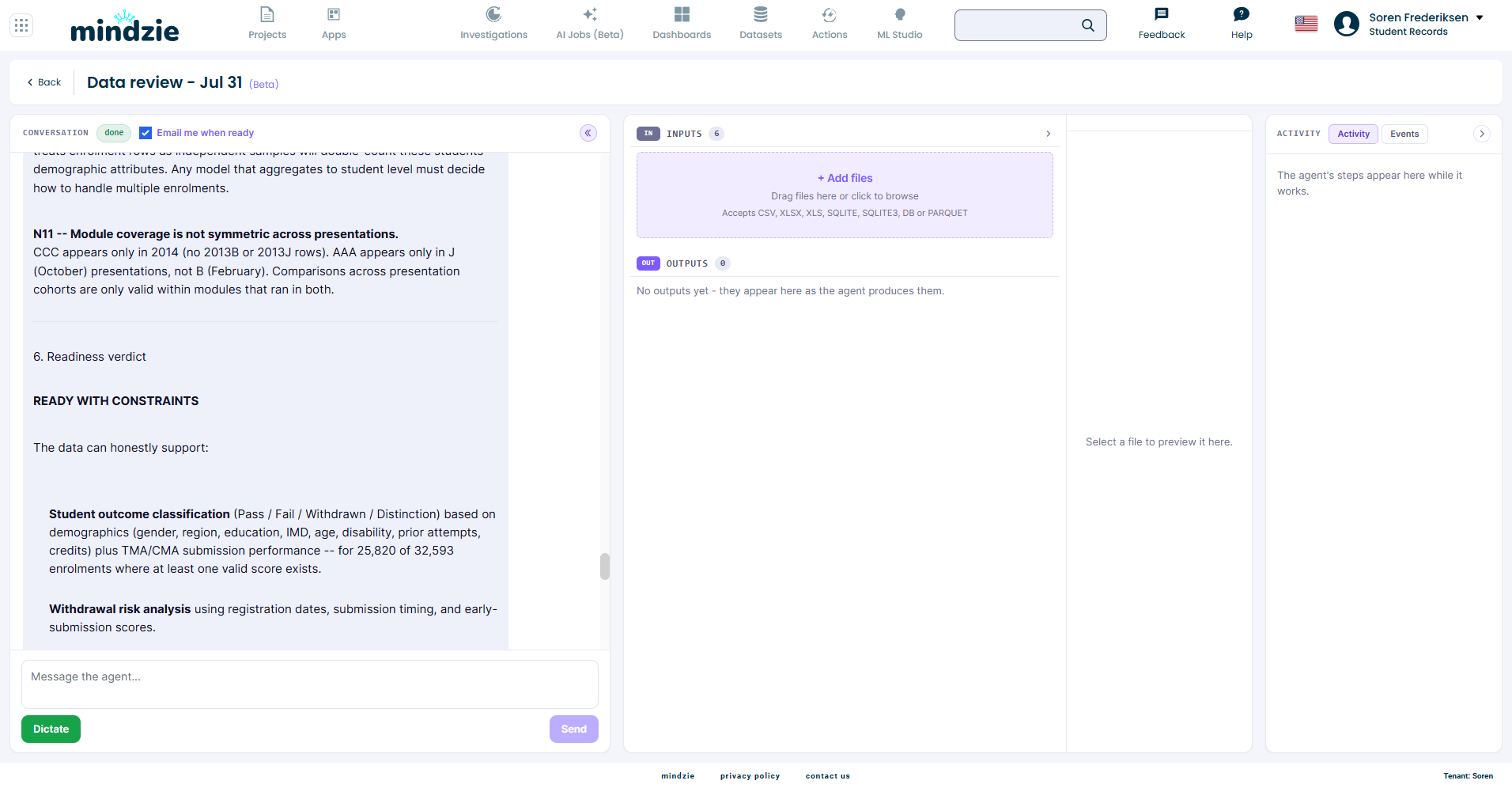Image resolution: width=1512 pixels, height=788 pixels.
Task: Click 'Data review - Jul 31' title
Action: [x=164, y=82]
